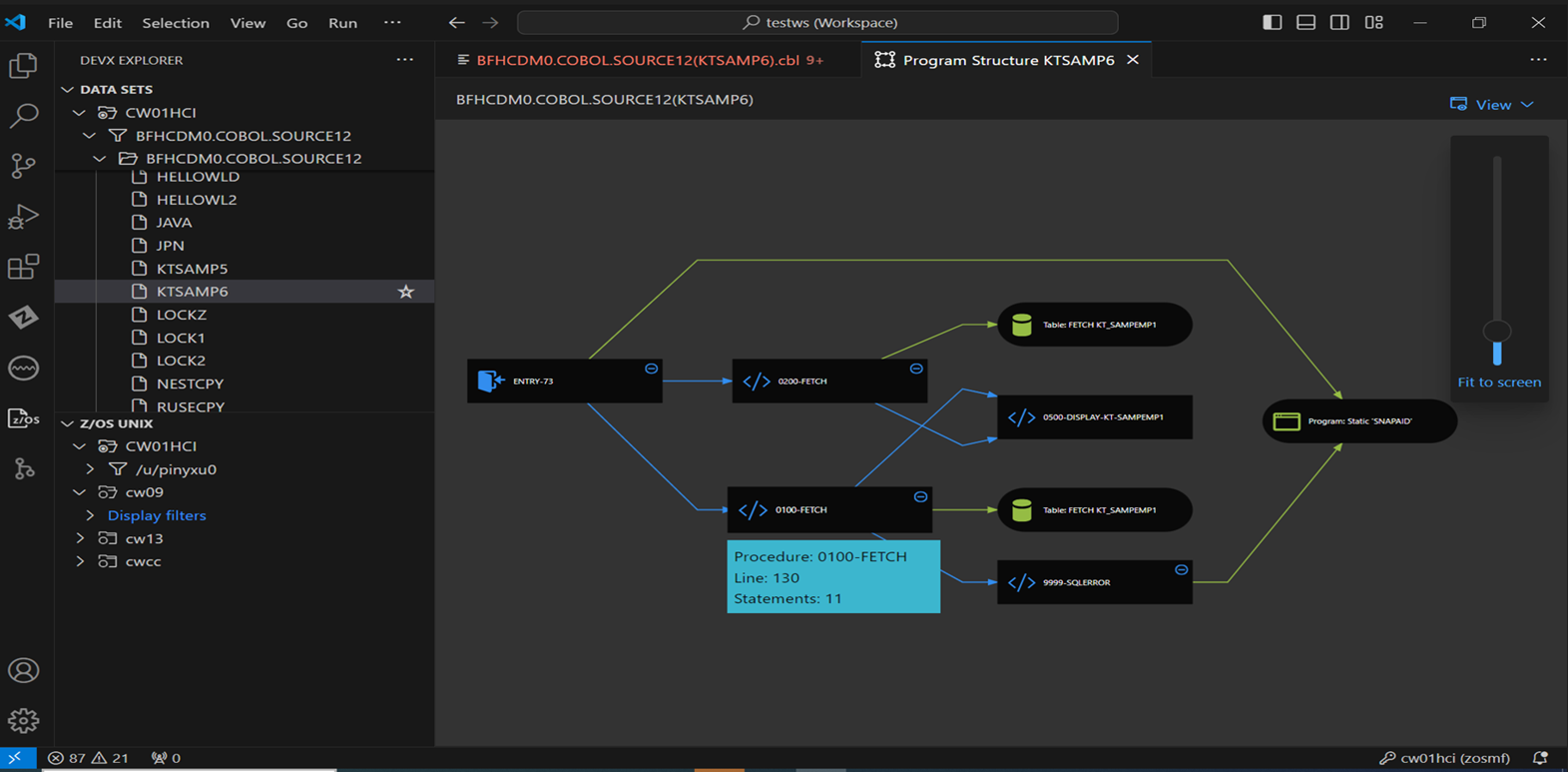Click the zoom slider handle

coord(1496,332)
